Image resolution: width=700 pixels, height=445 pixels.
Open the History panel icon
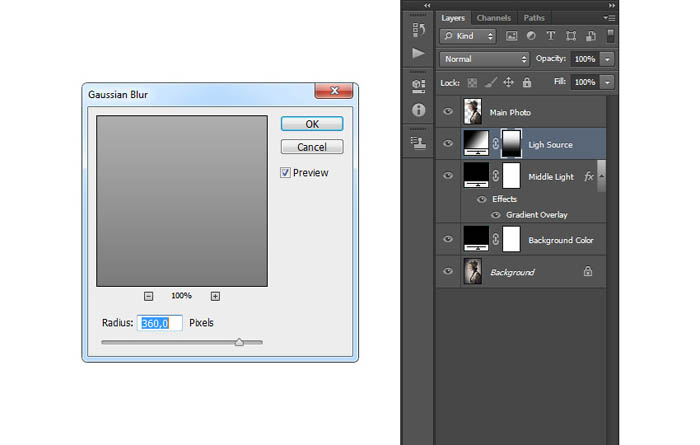[418, 29]
